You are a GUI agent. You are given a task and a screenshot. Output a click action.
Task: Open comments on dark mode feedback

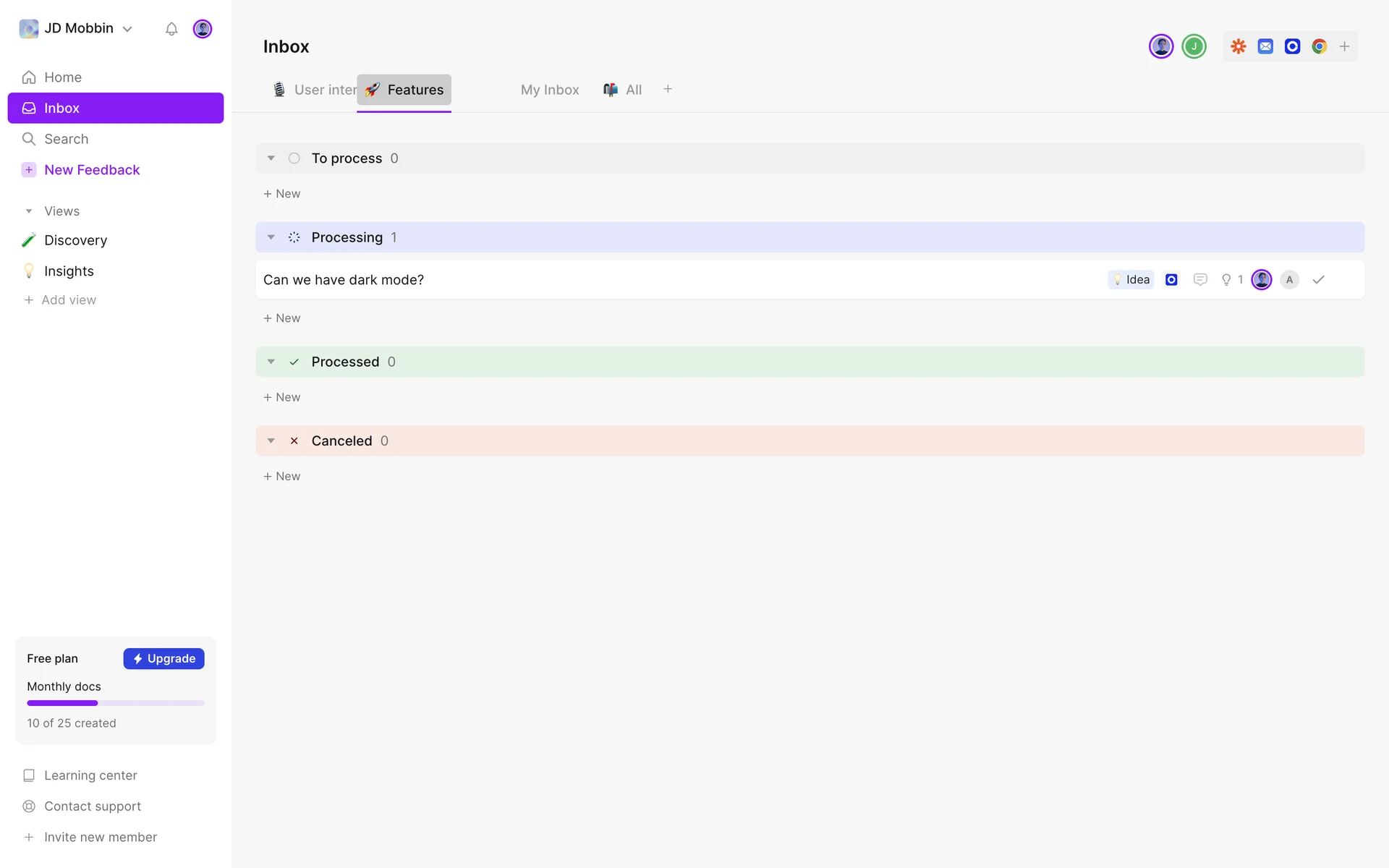1200,280
